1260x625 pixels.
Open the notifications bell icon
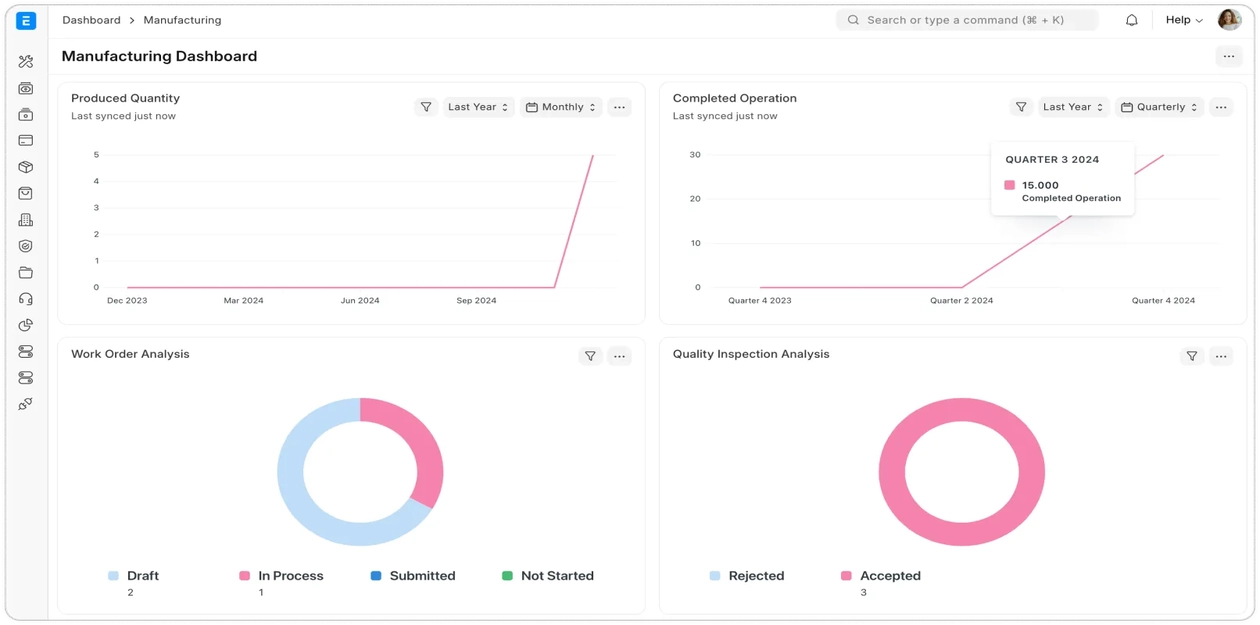(1132, 20)
